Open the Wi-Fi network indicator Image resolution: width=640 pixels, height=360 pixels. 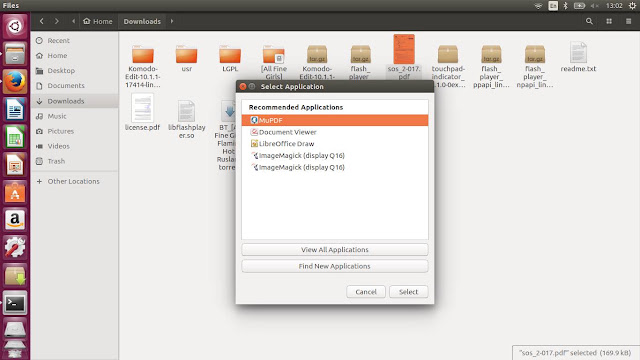(538, 6)
